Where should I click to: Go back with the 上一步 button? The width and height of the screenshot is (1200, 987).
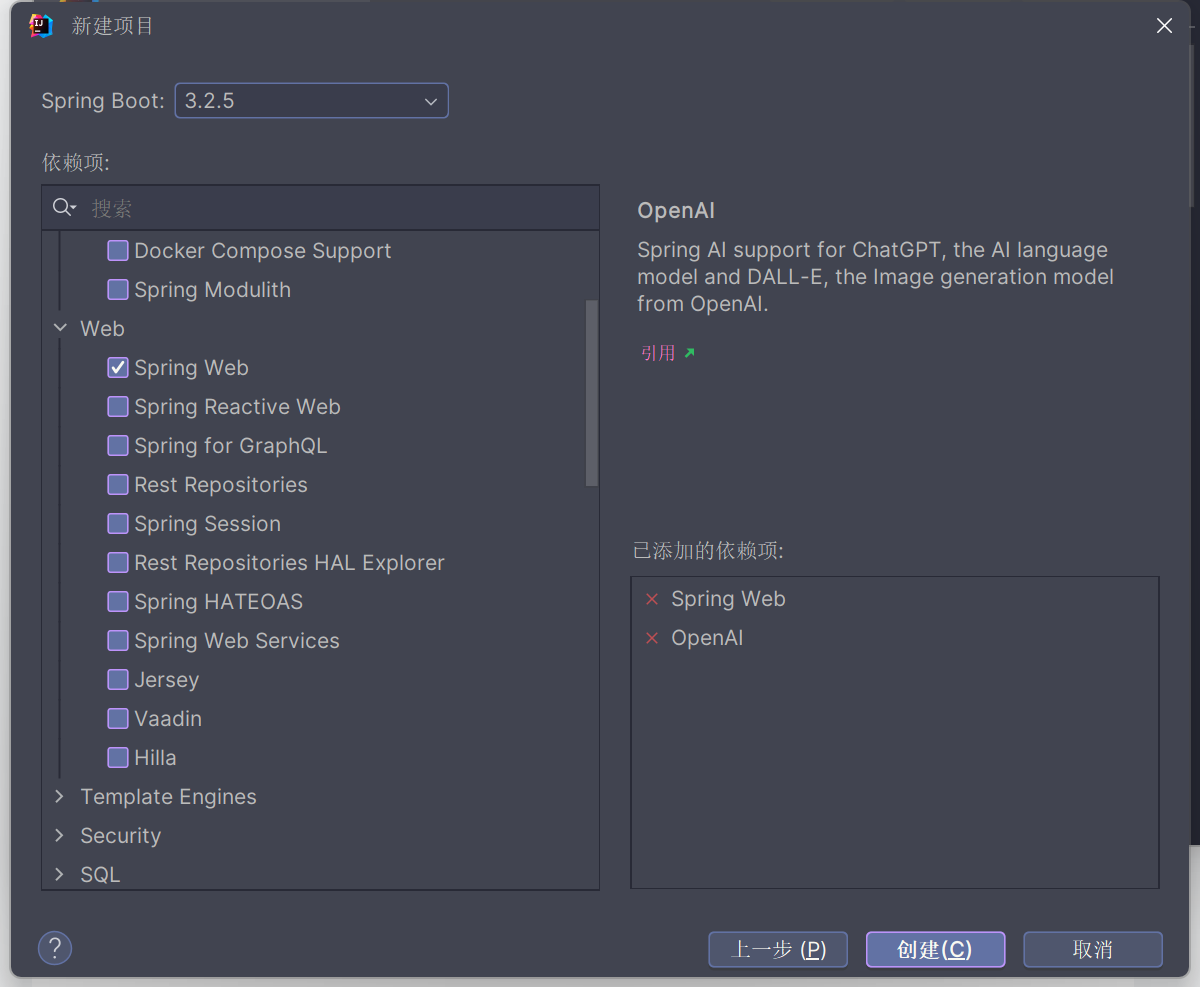tap(778, 949)
